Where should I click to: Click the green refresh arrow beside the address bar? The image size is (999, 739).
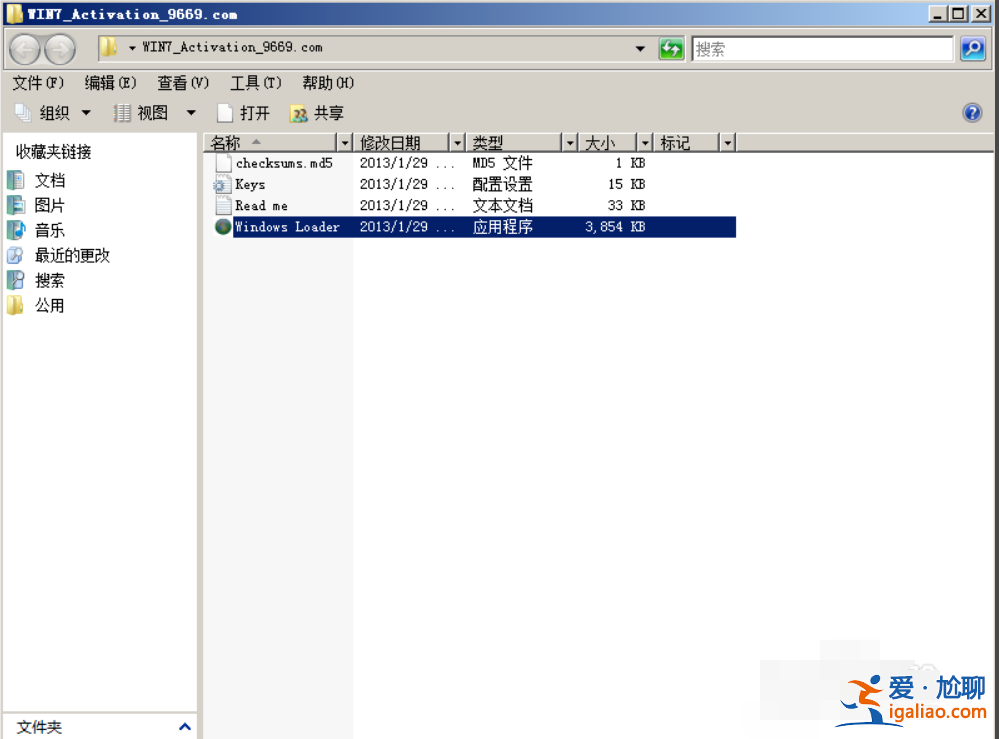click(671, 48)
